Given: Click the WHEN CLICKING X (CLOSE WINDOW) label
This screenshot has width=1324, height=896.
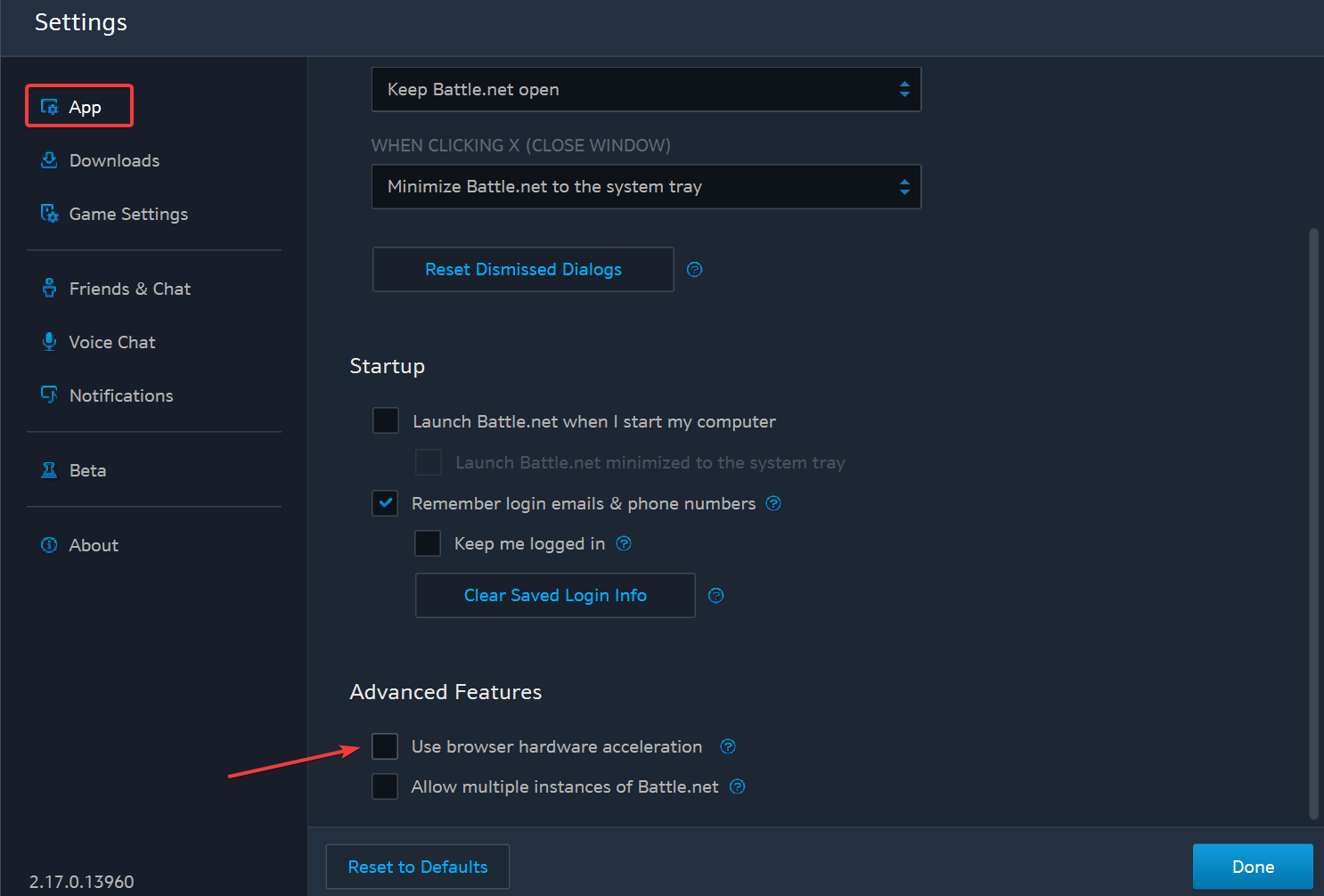Looking at the screenshot, I should tap(521, 145).
